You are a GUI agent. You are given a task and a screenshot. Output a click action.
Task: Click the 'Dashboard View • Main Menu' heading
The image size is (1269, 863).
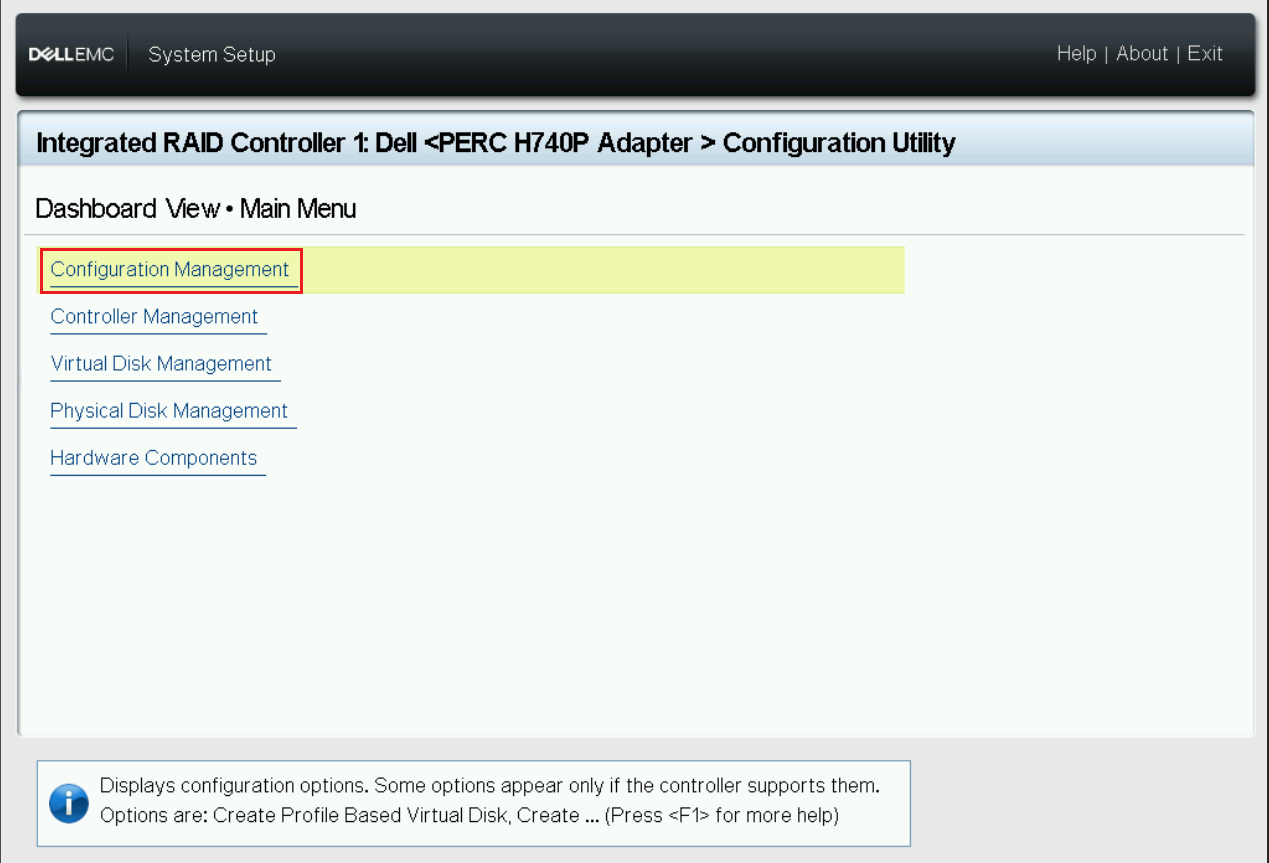pos(196,209)
